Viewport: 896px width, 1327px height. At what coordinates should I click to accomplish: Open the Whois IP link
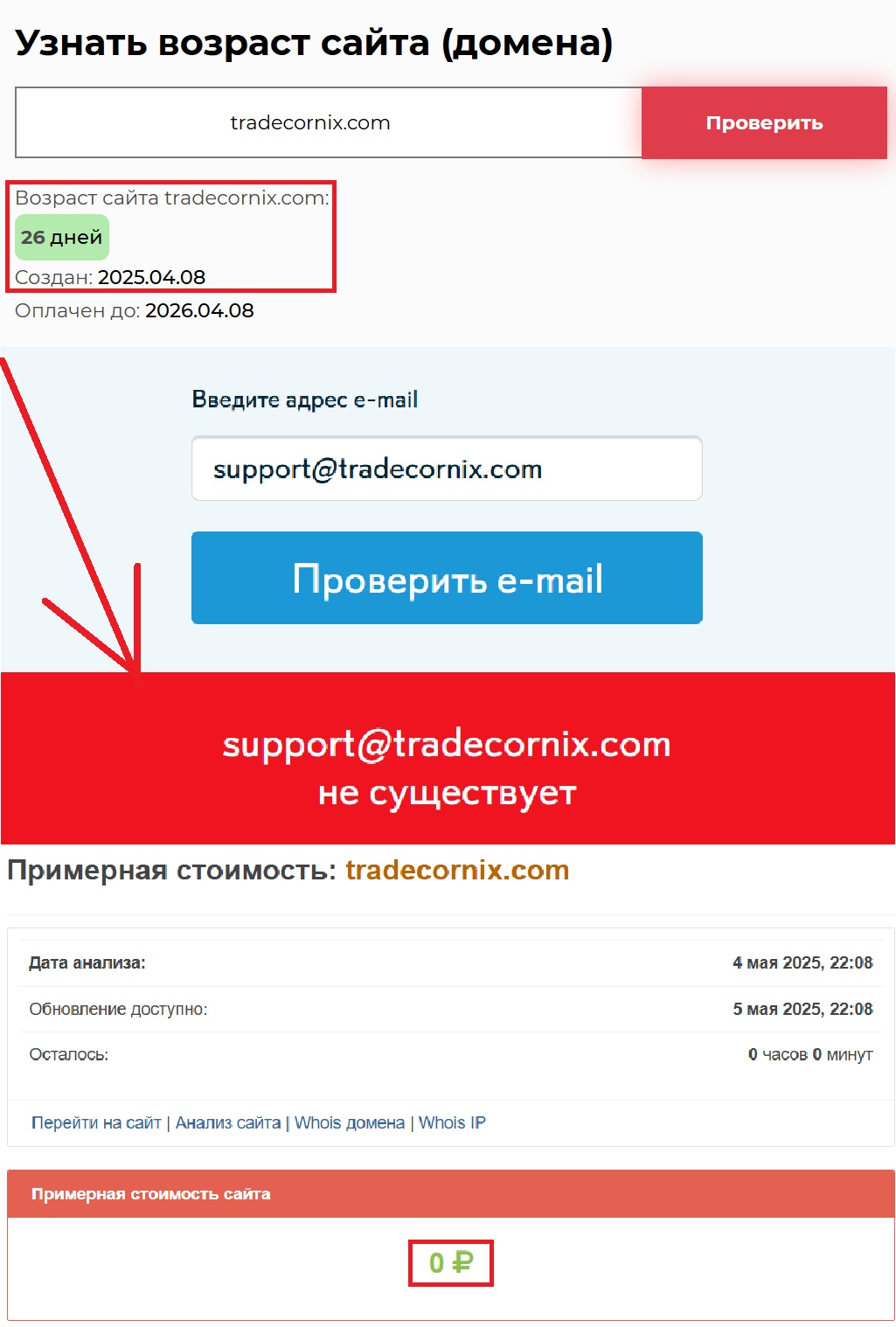pos(452,1122)
